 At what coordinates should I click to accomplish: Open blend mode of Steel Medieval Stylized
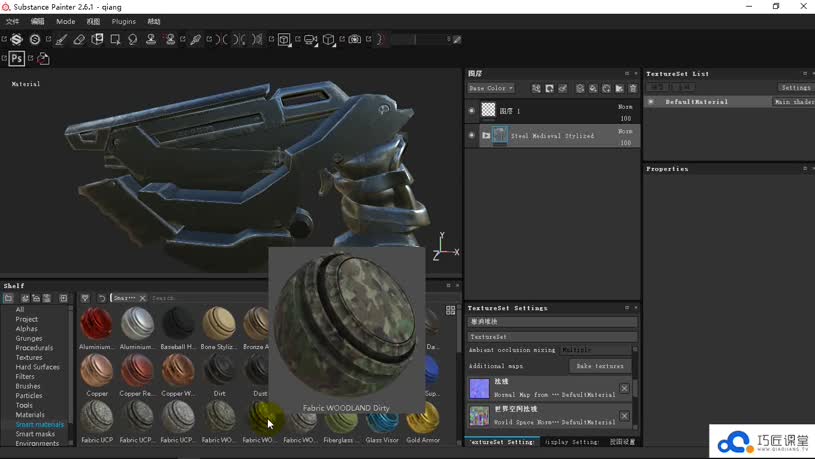point(625,132)
